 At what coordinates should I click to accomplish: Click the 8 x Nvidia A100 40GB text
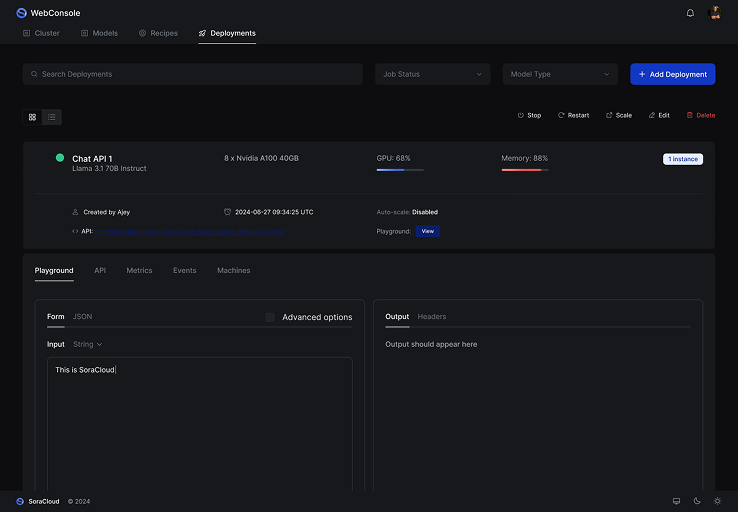coord(261,158)
